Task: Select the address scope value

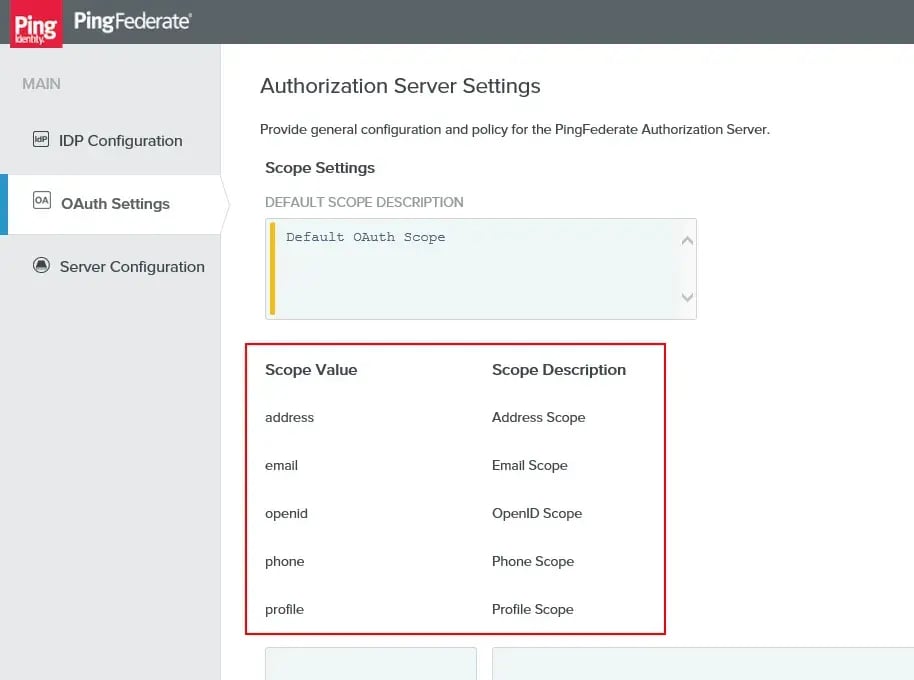Action: [x=289, y=417]
